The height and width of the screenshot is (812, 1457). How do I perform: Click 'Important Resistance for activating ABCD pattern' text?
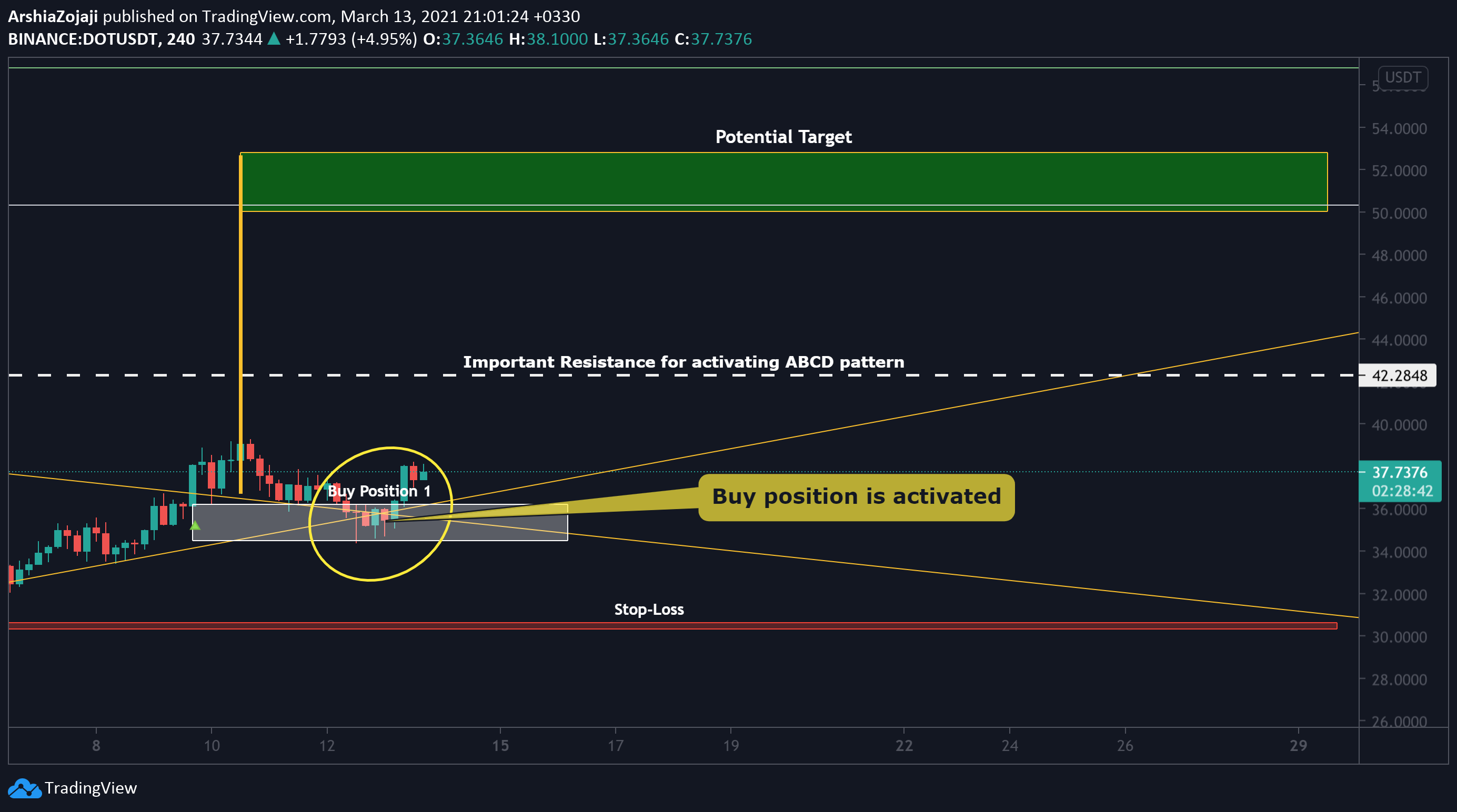(684, 362)
